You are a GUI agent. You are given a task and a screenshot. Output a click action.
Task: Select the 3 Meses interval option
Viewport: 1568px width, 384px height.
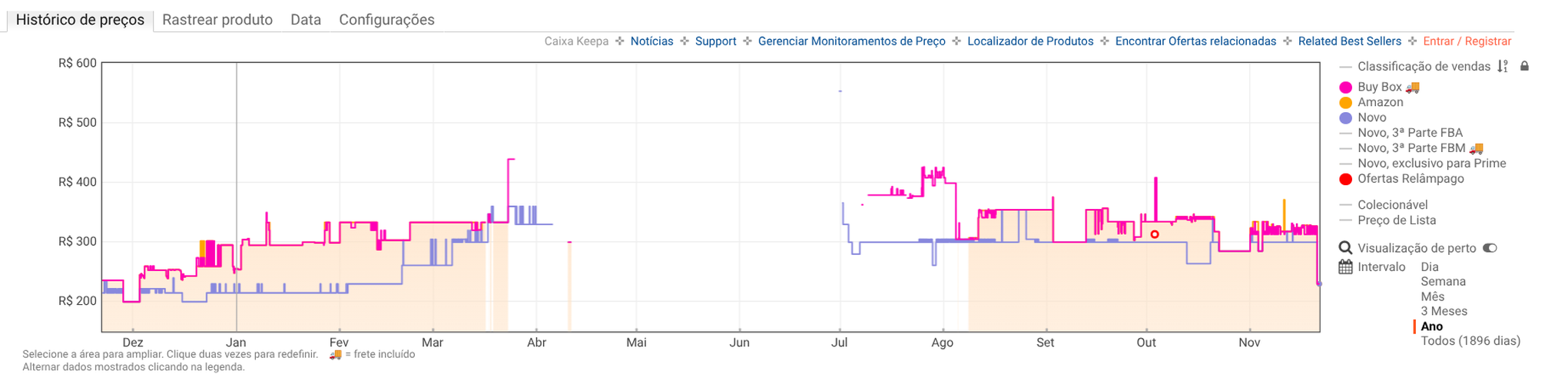point(1444,312)
